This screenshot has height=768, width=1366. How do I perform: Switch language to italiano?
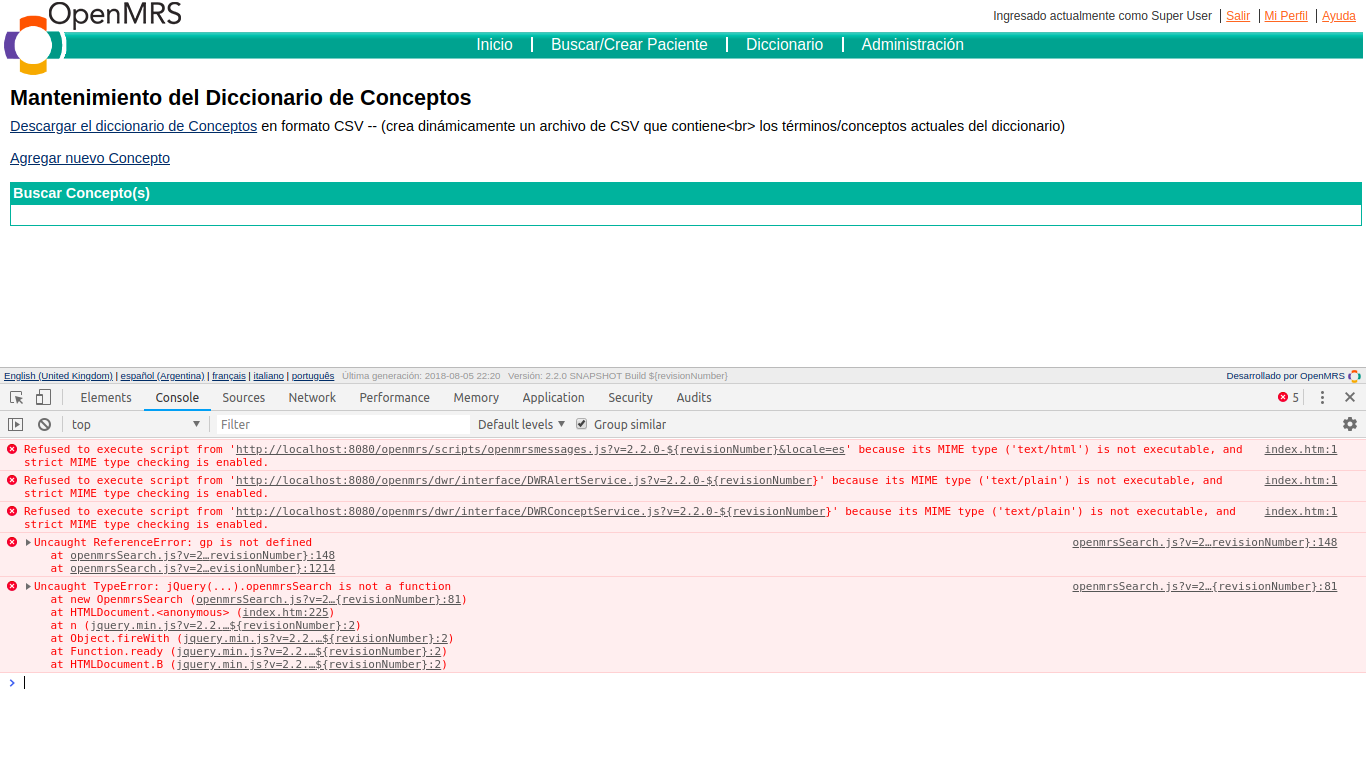tap(268, 376)
